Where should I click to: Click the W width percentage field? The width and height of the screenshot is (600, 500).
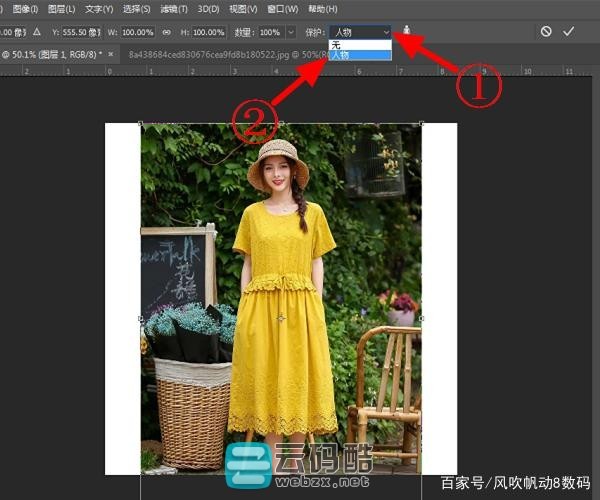coord(139,32)
